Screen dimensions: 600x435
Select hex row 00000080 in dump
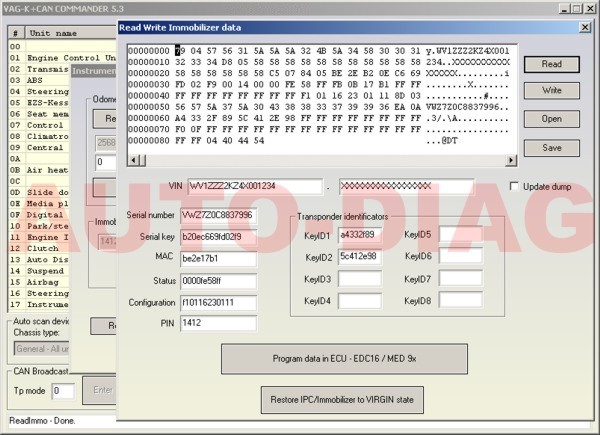[x=293, y=141]
